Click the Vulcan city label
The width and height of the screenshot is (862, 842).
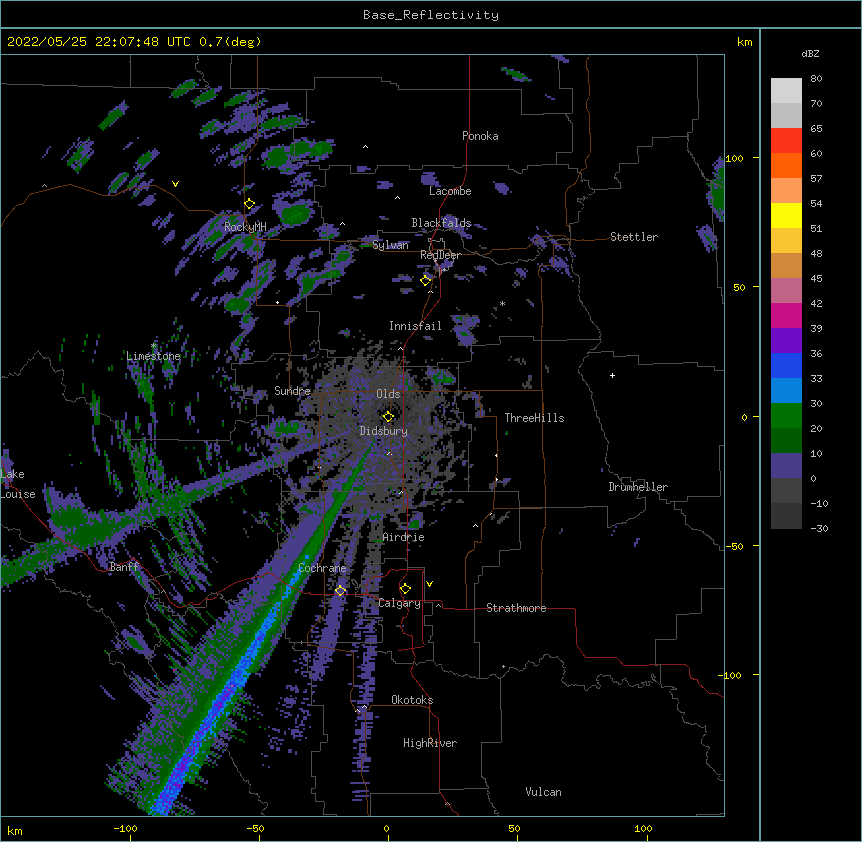pos(543,792)
